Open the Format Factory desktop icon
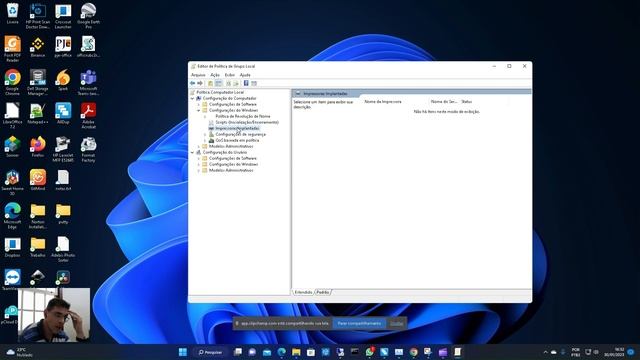The width and height of the screenshot is (640, 360). [88, 149]
